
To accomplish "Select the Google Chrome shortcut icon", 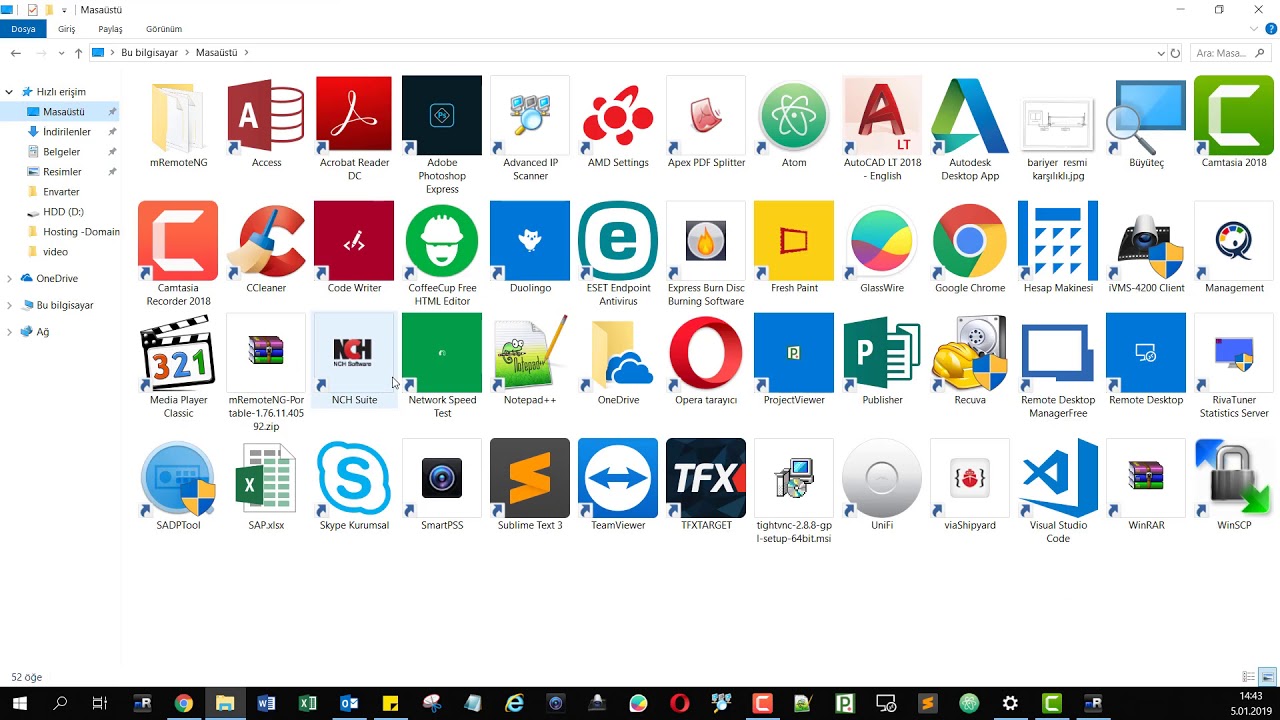I will [969, 241].
